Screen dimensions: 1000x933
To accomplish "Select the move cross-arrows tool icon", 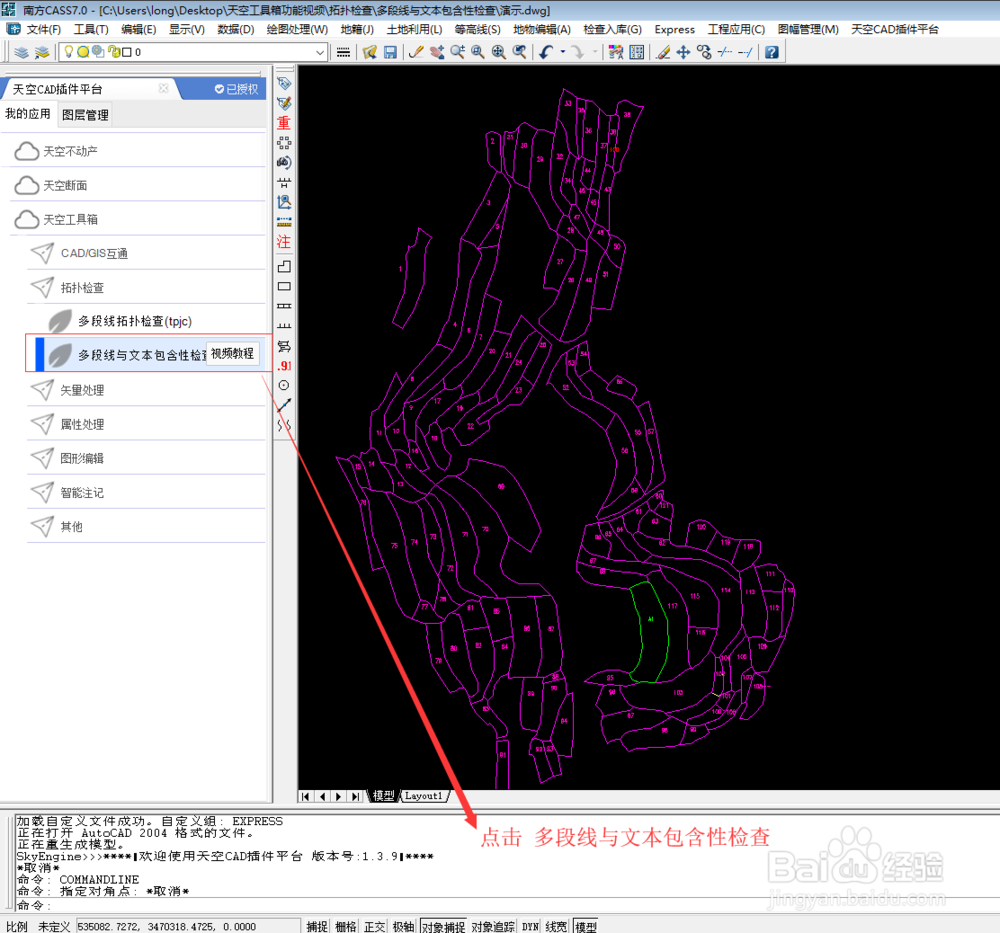I will point(683,52).
